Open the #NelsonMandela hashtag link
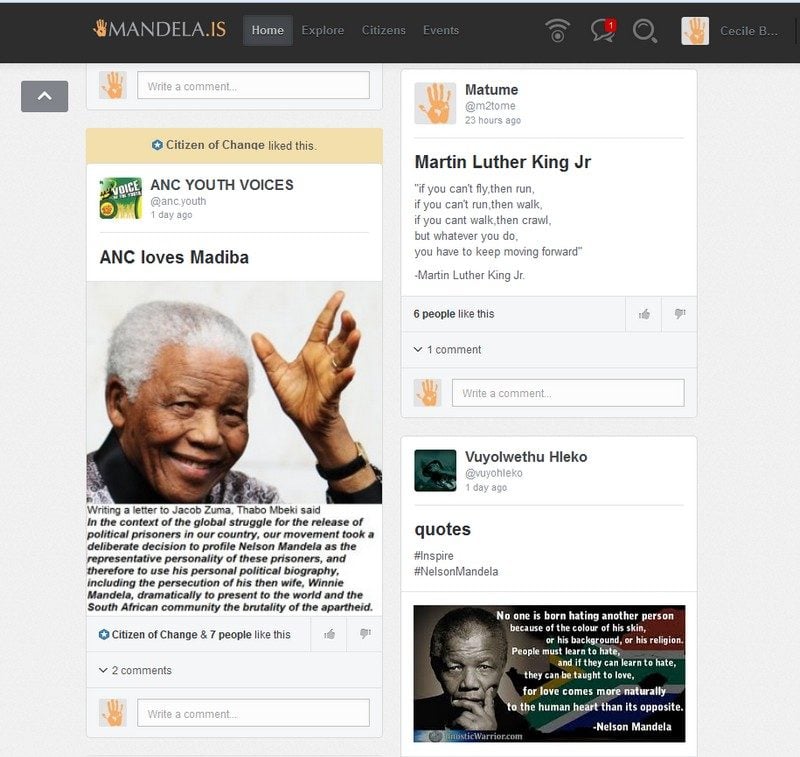This screenshot has height=757, width=800. tap(455, 571)
